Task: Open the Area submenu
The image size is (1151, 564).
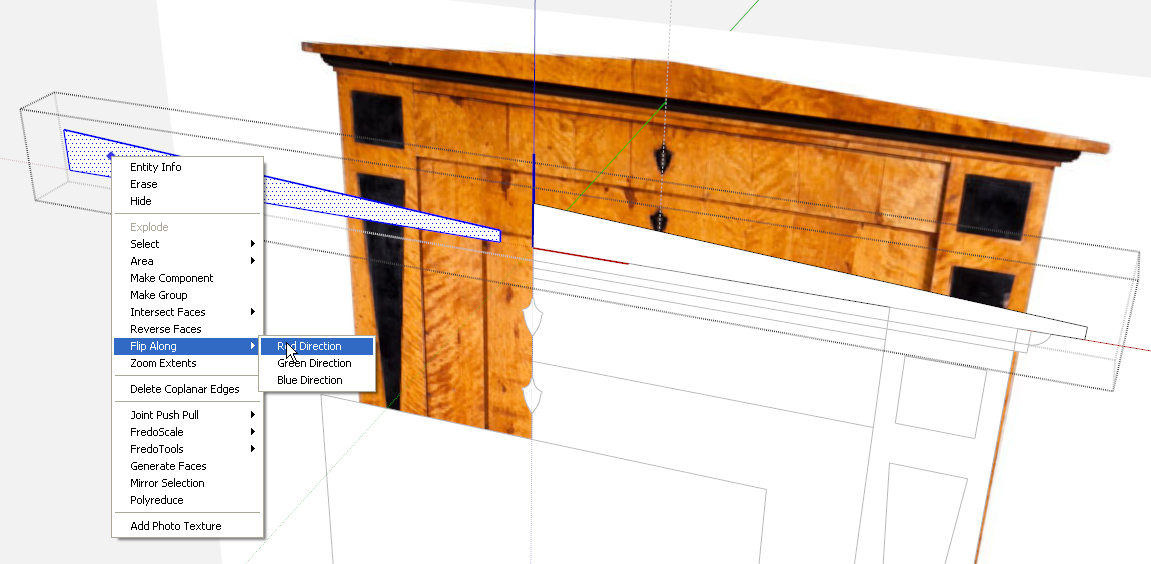Action: (187, 261)
